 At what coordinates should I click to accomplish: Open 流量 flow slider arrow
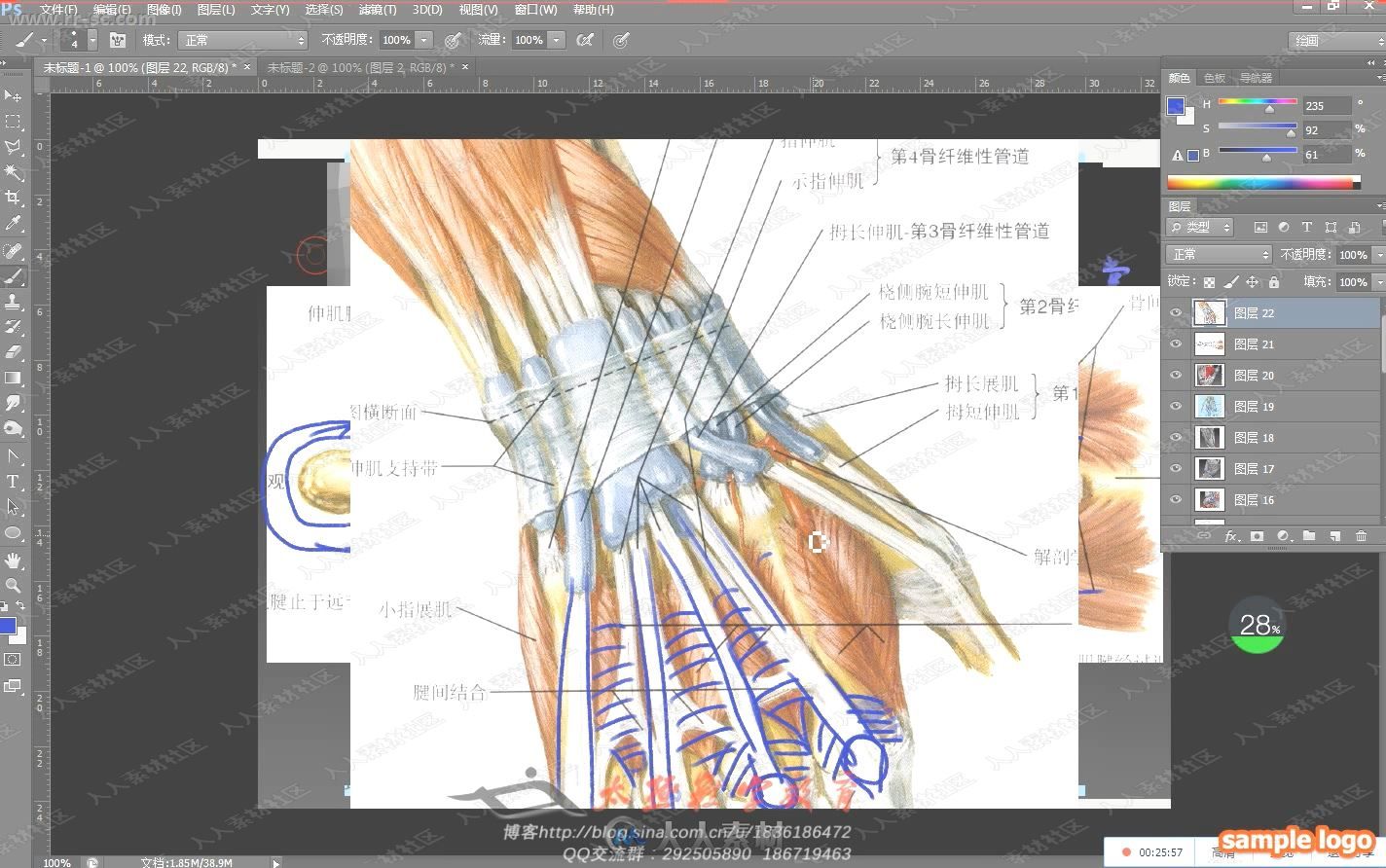click(x=556, y=40)
